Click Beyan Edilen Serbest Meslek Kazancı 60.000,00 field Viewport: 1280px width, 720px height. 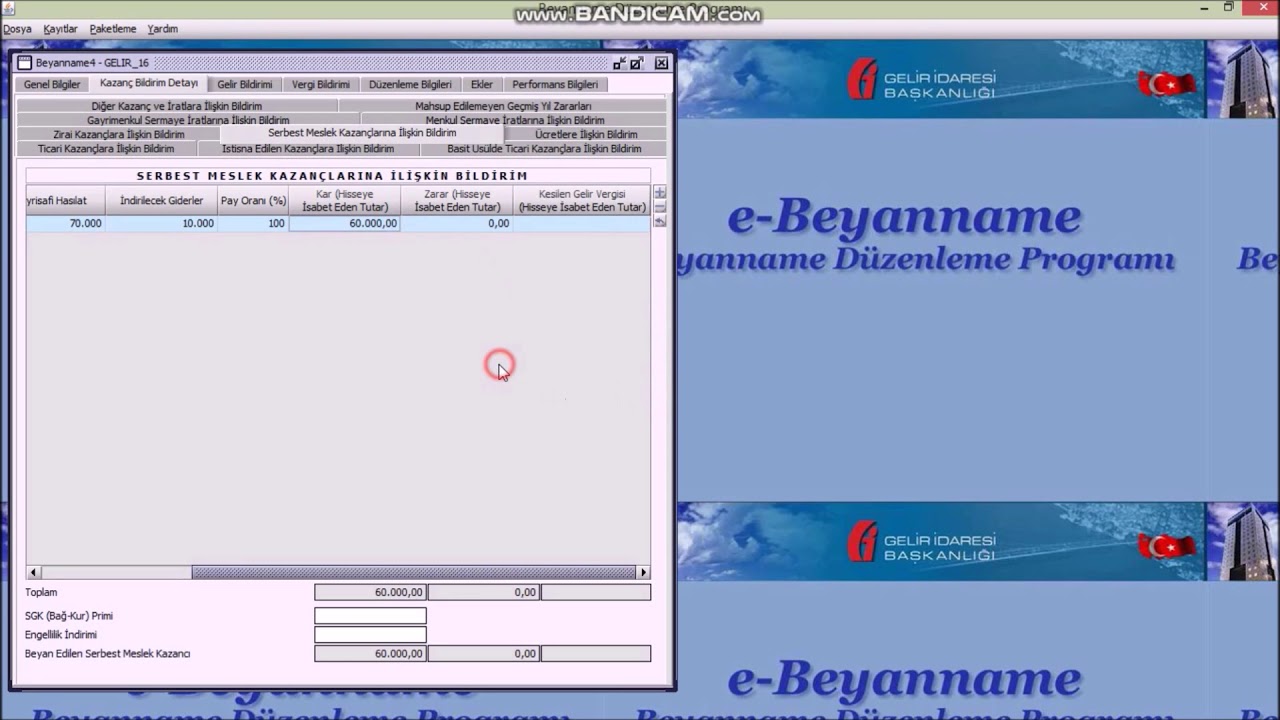370,654
